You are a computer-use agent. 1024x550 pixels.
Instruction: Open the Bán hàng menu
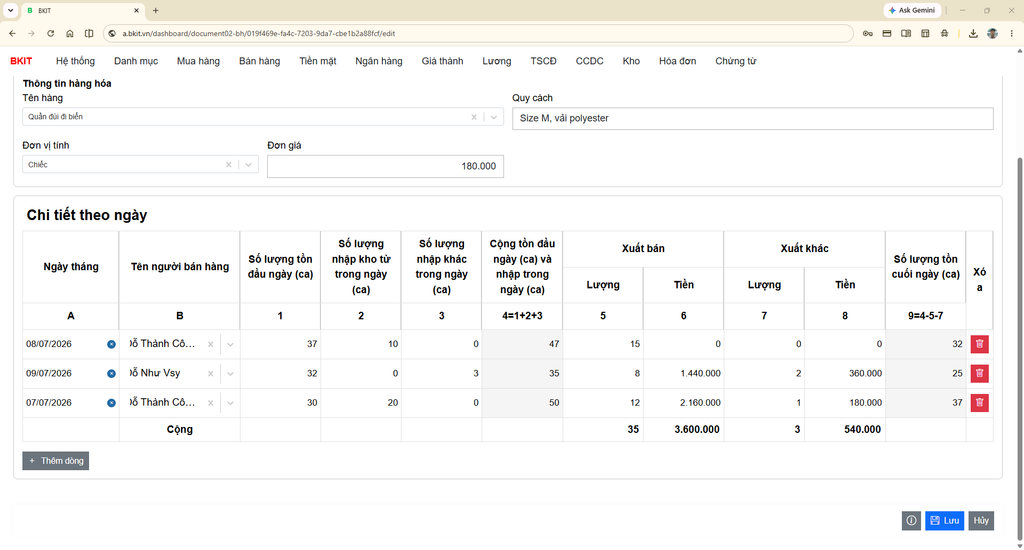(259, 61)
